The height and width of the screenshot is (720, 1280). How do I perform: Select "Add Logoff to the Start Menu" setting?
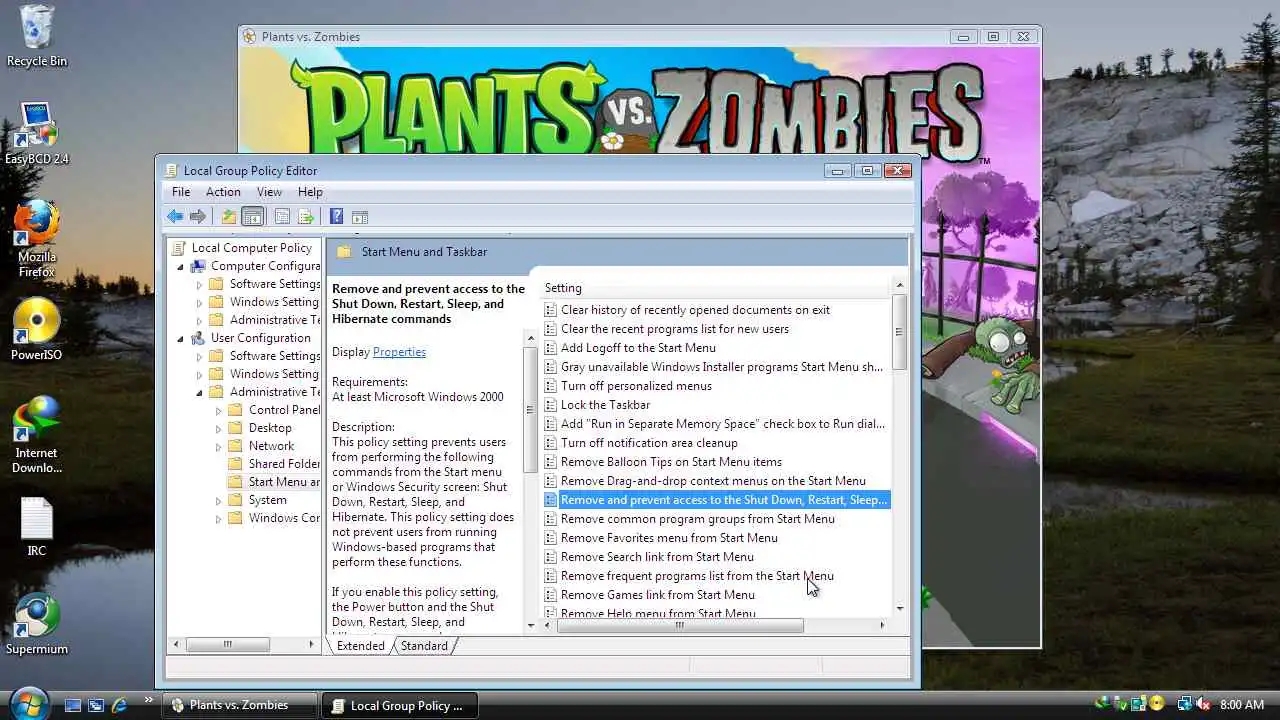(638, 348)
